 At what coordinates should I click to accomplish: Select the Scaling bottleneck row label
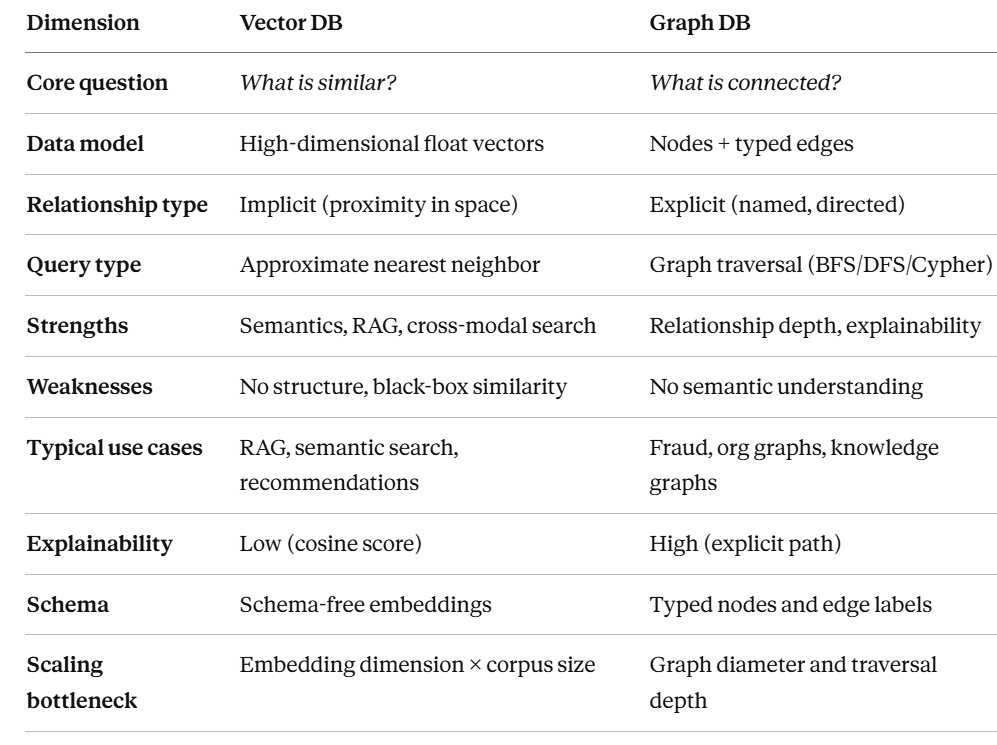tap(82, 683)
